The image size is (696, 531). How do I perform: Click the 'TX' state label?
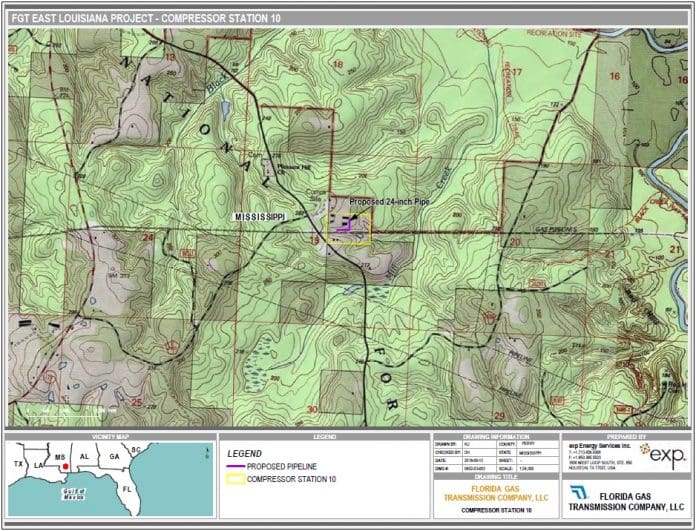point(18,464)
